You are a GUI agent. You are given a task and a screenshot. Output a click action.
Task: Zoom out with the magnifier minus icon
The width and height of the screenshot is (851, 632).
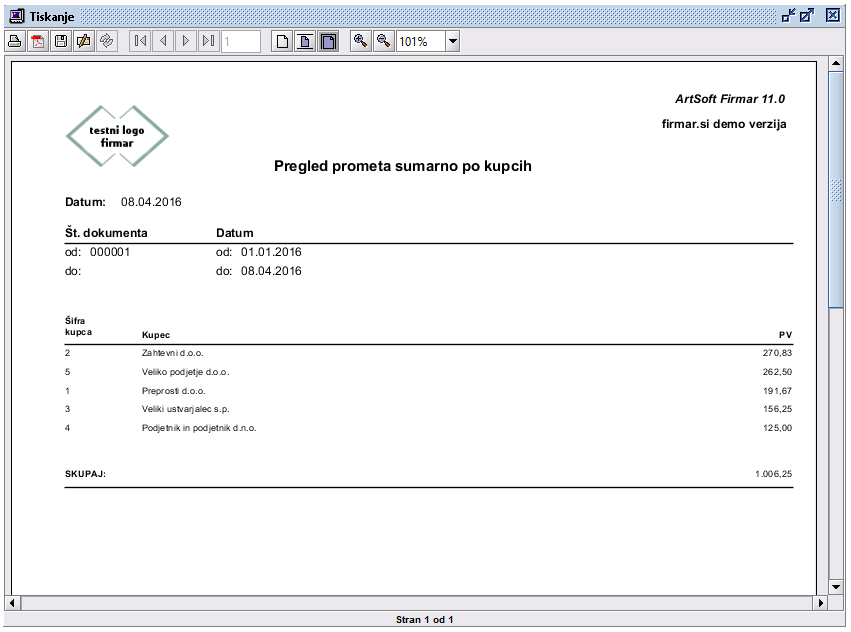(x=383, y=41)
